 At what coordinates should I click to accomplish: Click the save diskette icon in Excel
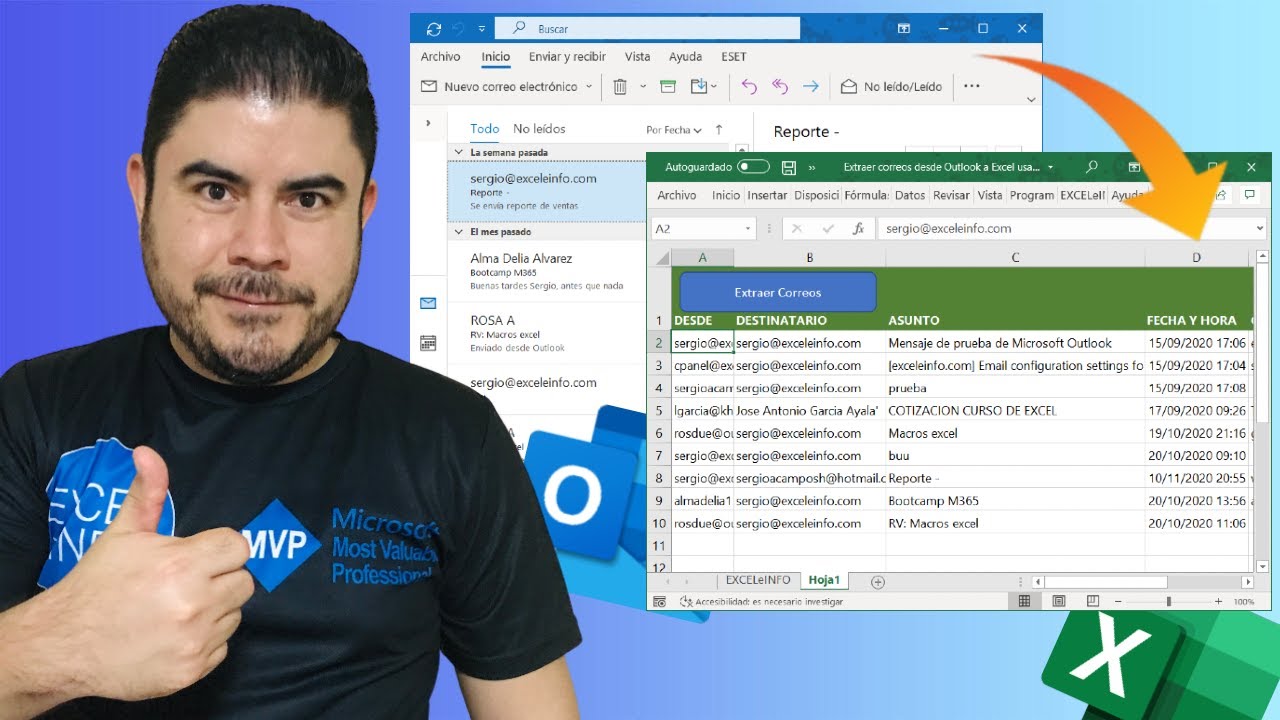789,167
